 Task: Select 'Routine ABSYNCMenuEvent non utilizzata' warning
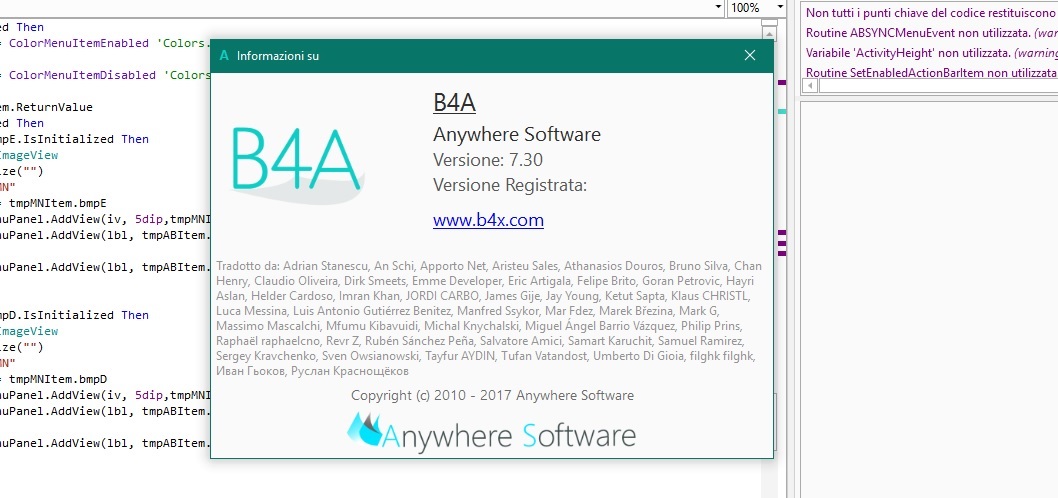(x=931, y=32)
